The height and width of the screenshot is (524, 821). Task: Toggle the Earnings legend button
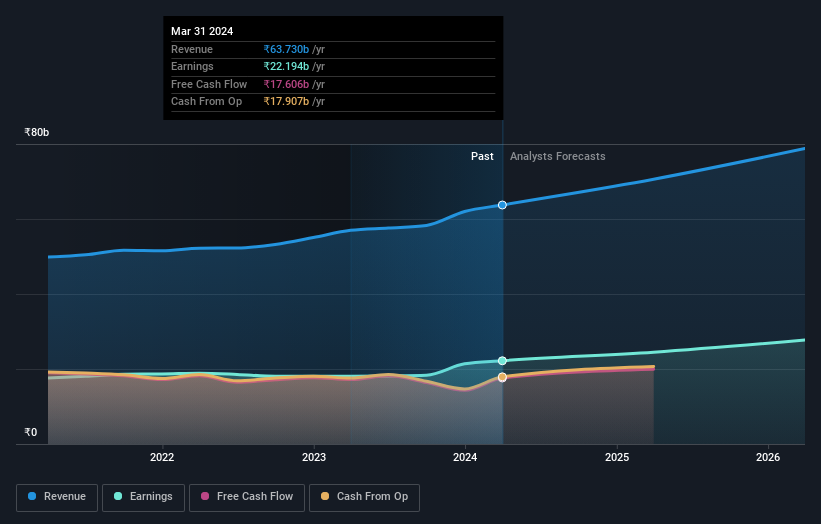[143, 497]
